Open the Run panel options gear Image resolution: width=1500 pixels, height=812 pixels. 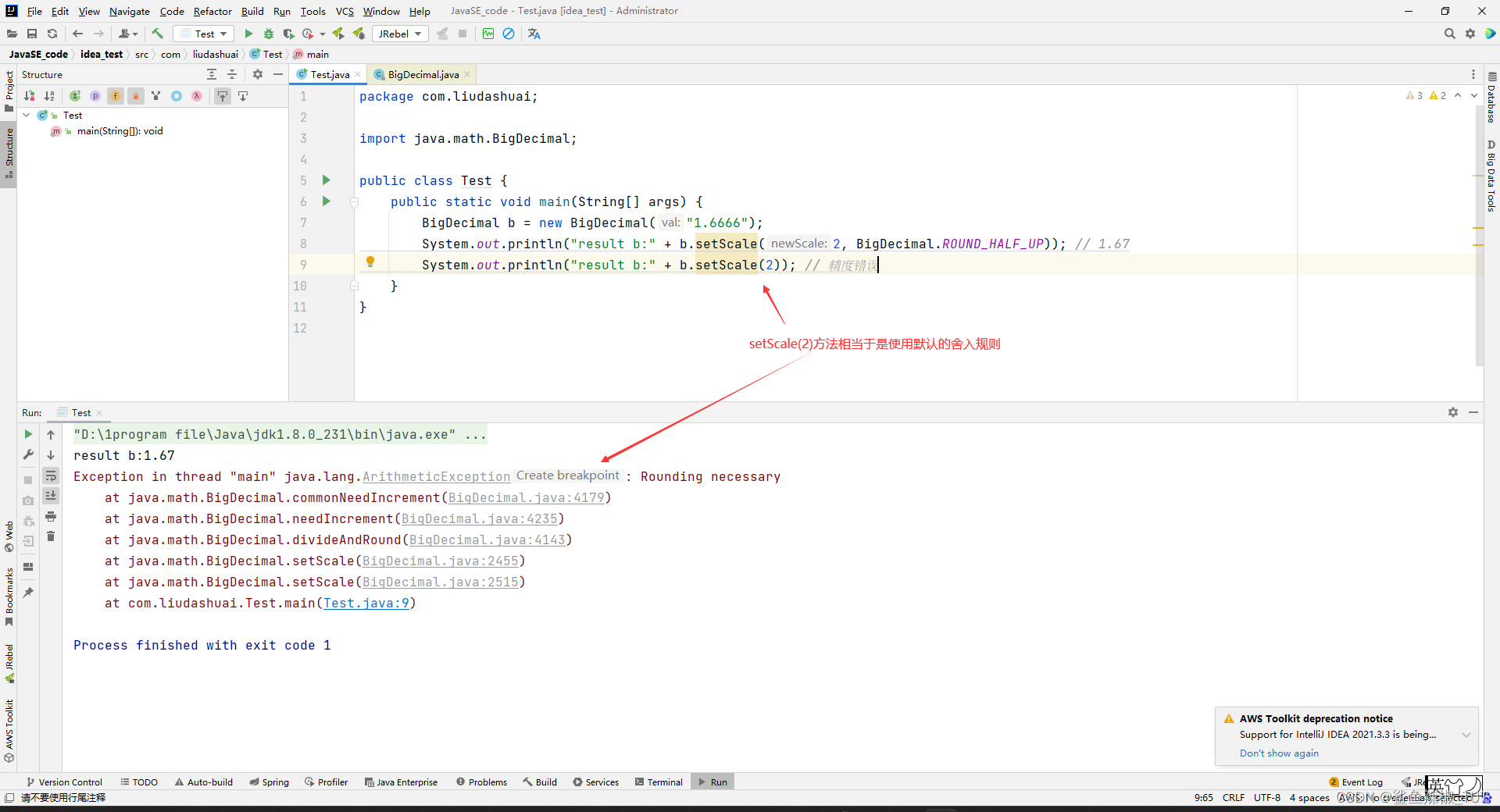pyautogui.click(x=1453, y=412)
